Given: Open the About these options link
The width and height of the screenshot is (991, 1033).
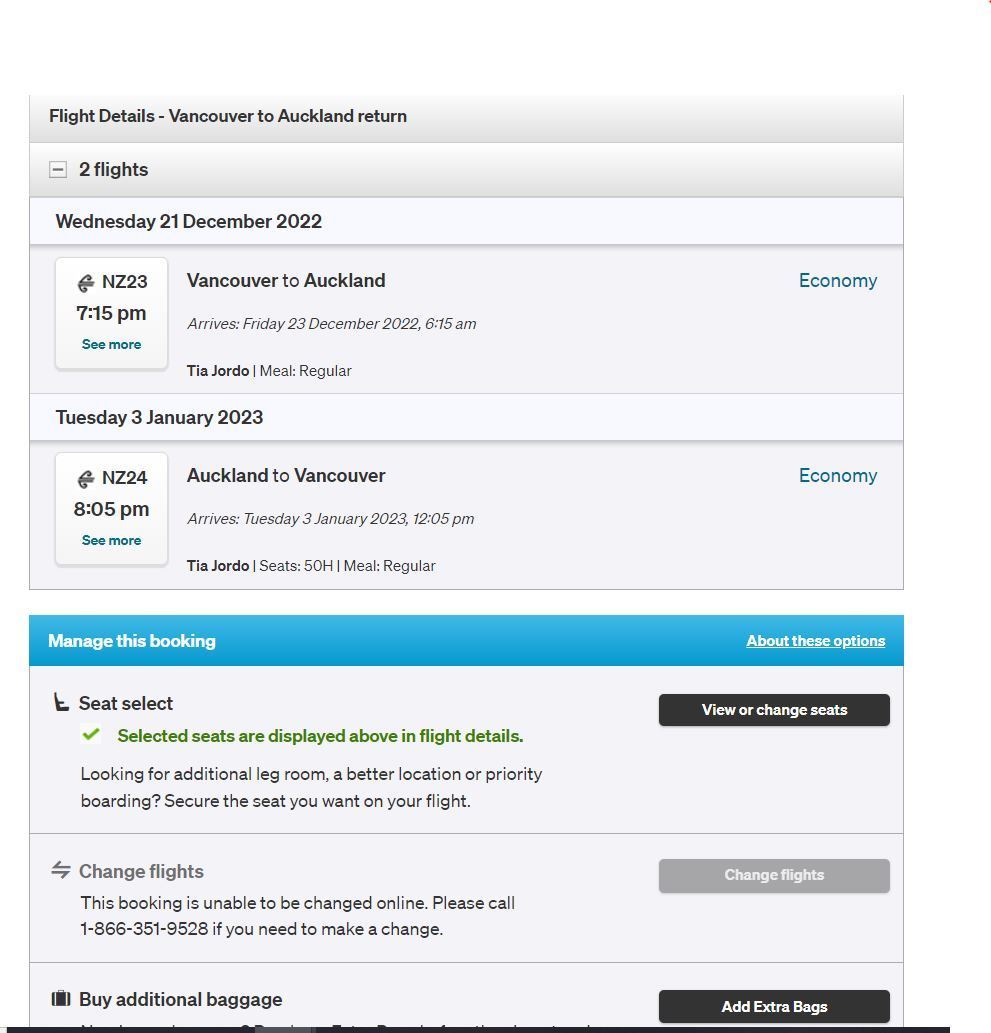Looking at the screenshot, I should point(816,641).
